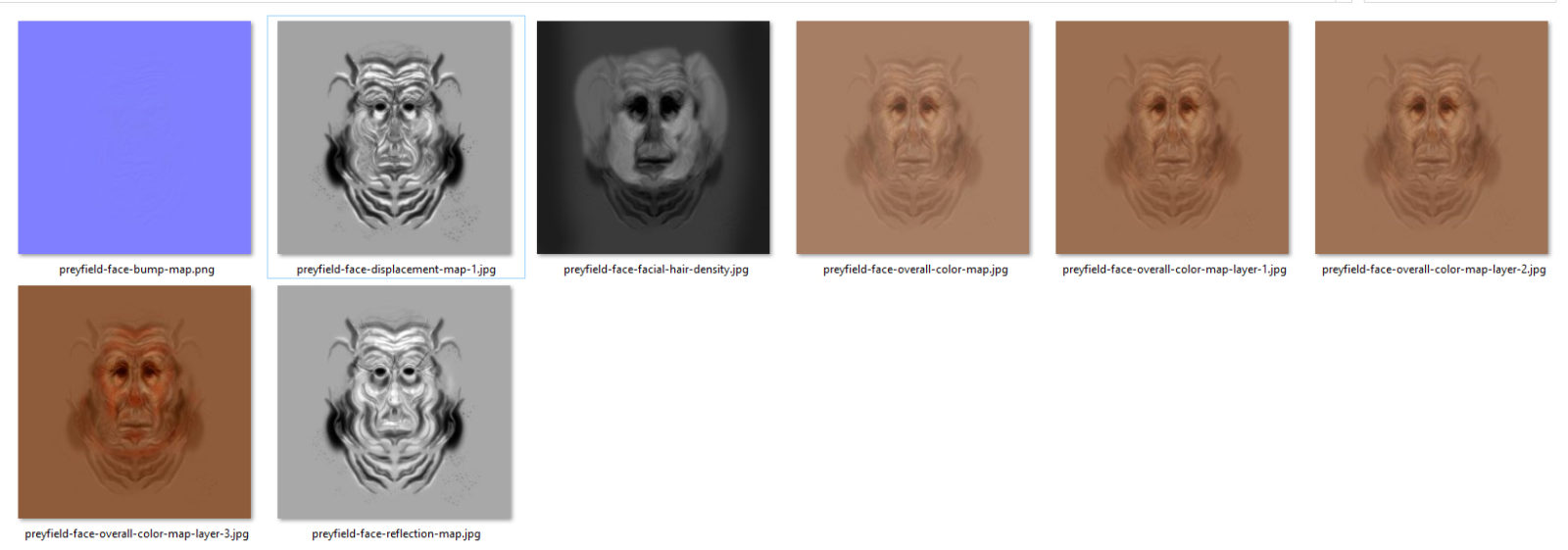Click the overall-color-map.jpg thumbnail
1568x550 pixels.
[x=913, y=137]
